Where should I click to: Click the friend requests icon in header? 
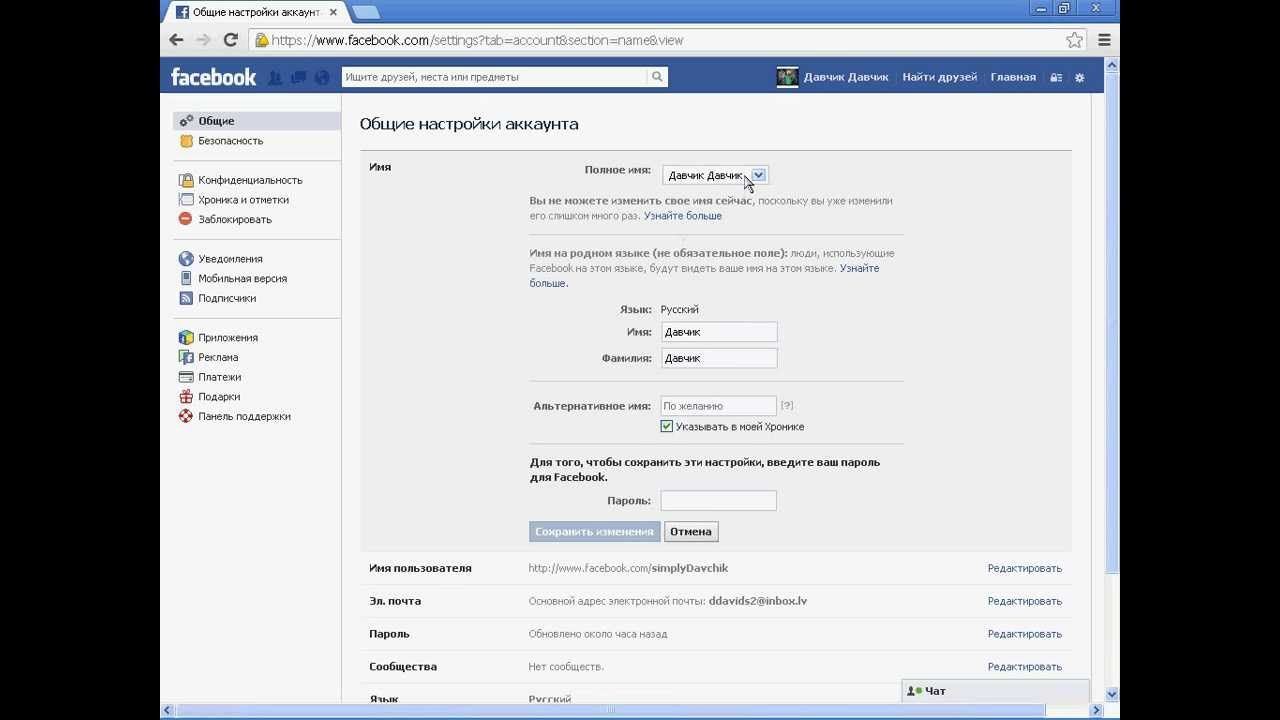[x=275, y=77]
